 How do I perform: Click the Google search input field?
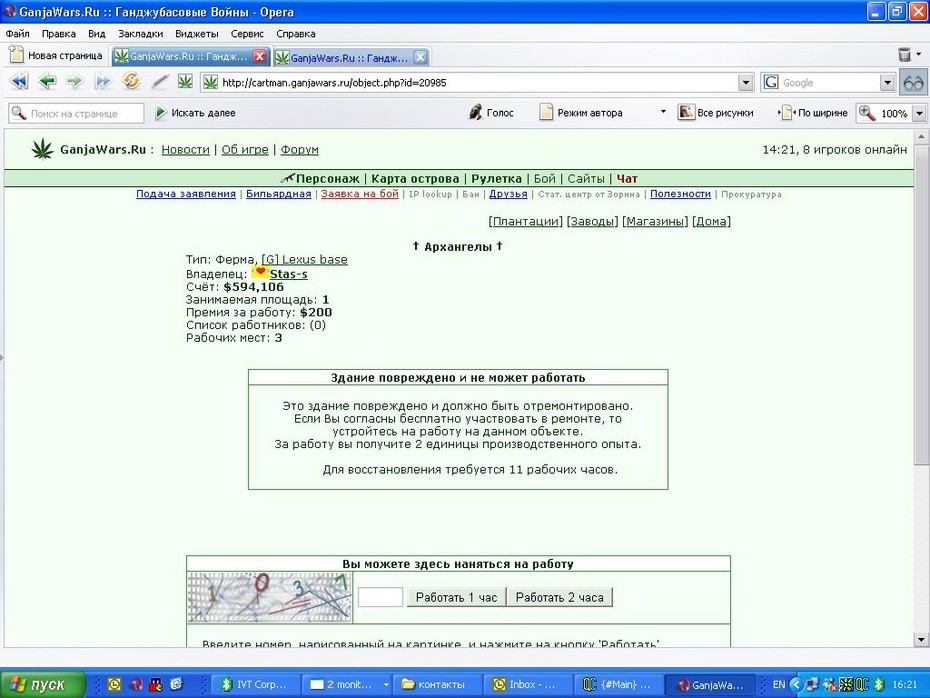(829, 82)
